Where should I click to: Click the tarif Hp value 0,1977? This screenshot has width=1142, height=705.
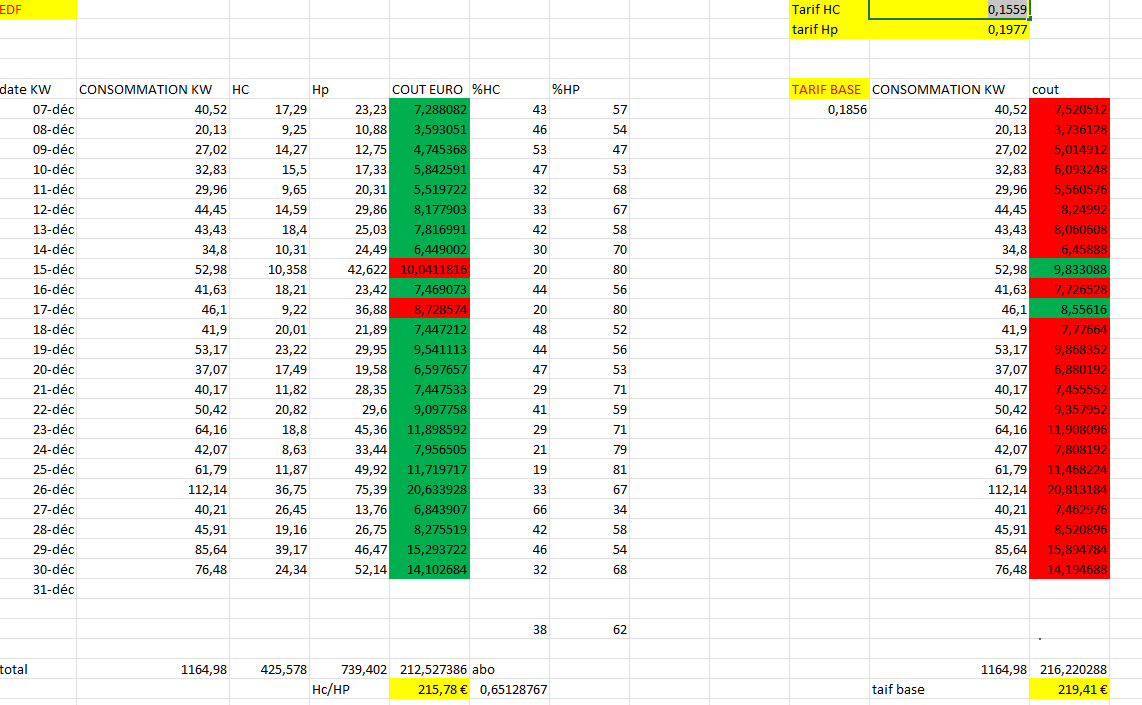pos(949,30)
